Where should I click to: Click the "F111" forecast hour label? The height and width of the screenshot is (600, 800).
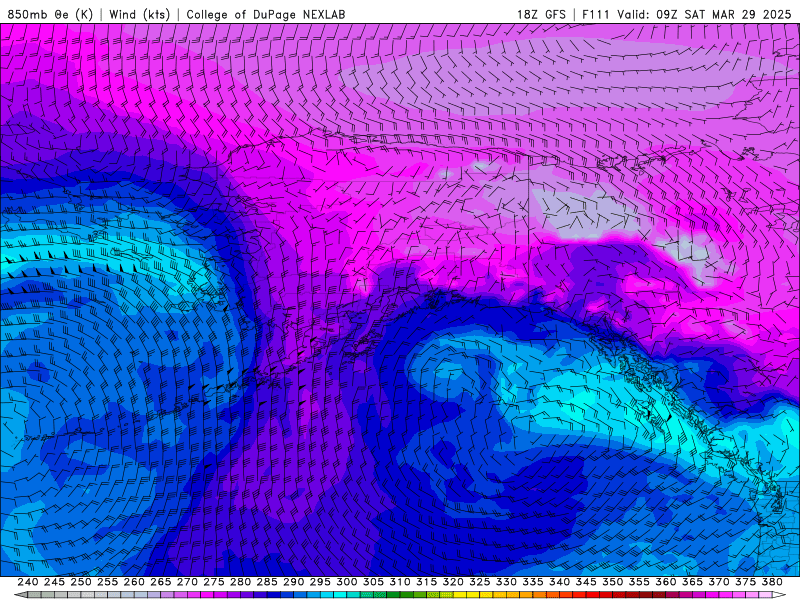[x=596, y=14]
